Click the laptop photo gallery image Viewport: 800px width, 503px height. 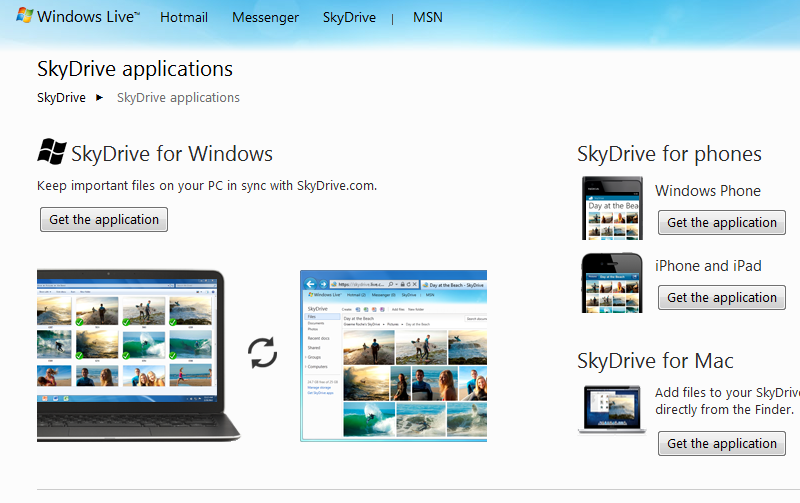point(138,356)
